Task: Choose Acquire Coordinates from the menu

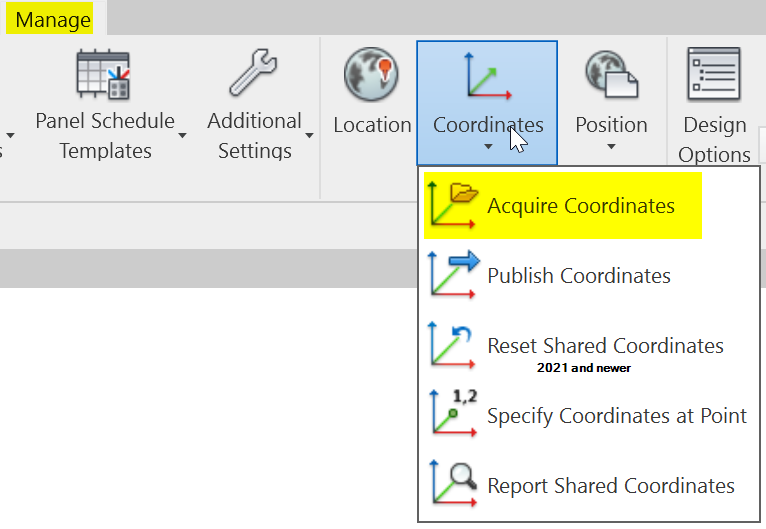Action: pyautogui.click(x=581, y=206)
